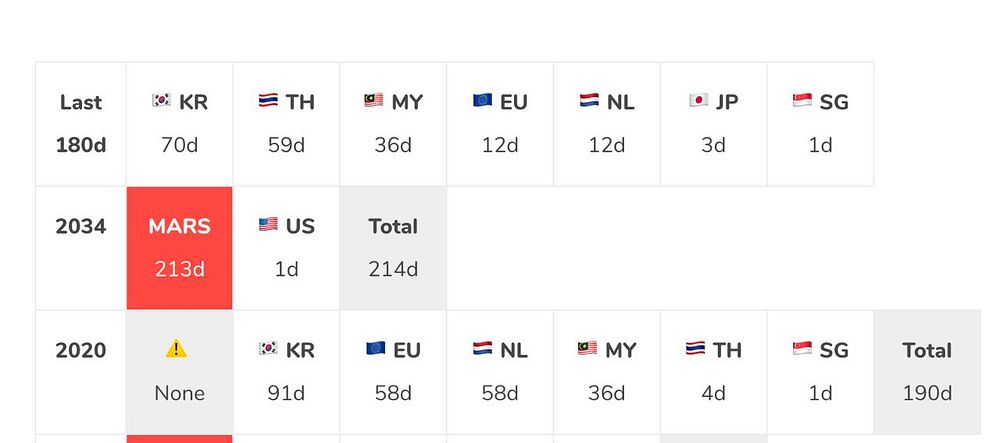Click the Netherlands flag in Last 180d row
The height and width of the screenshot is (443, 1000).
click(589, 101)
